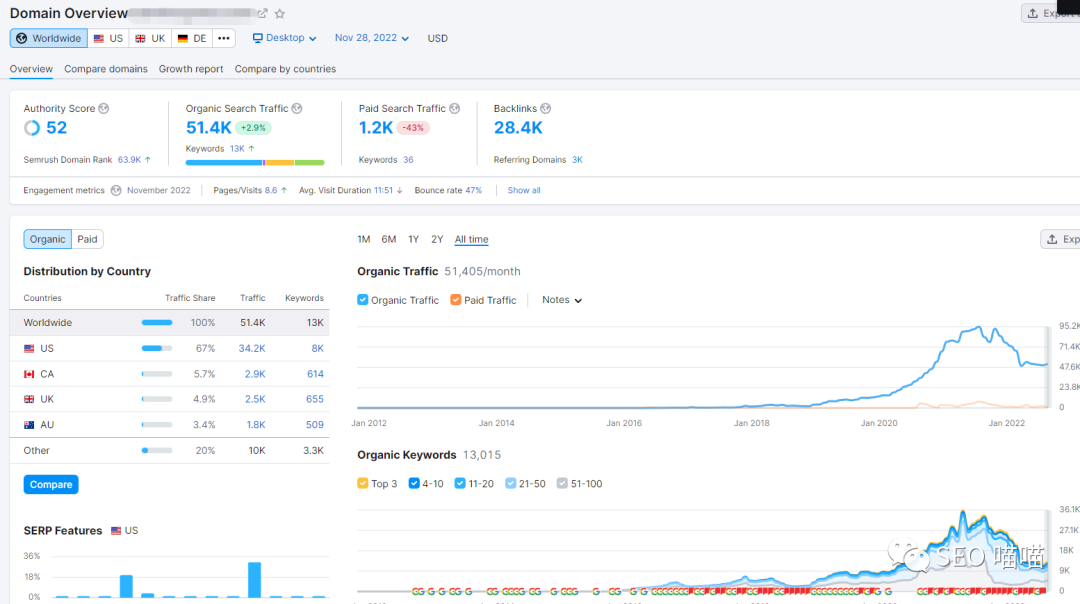
Task: Switch to the Compare domains tab
Action: (x=106, y=69)
